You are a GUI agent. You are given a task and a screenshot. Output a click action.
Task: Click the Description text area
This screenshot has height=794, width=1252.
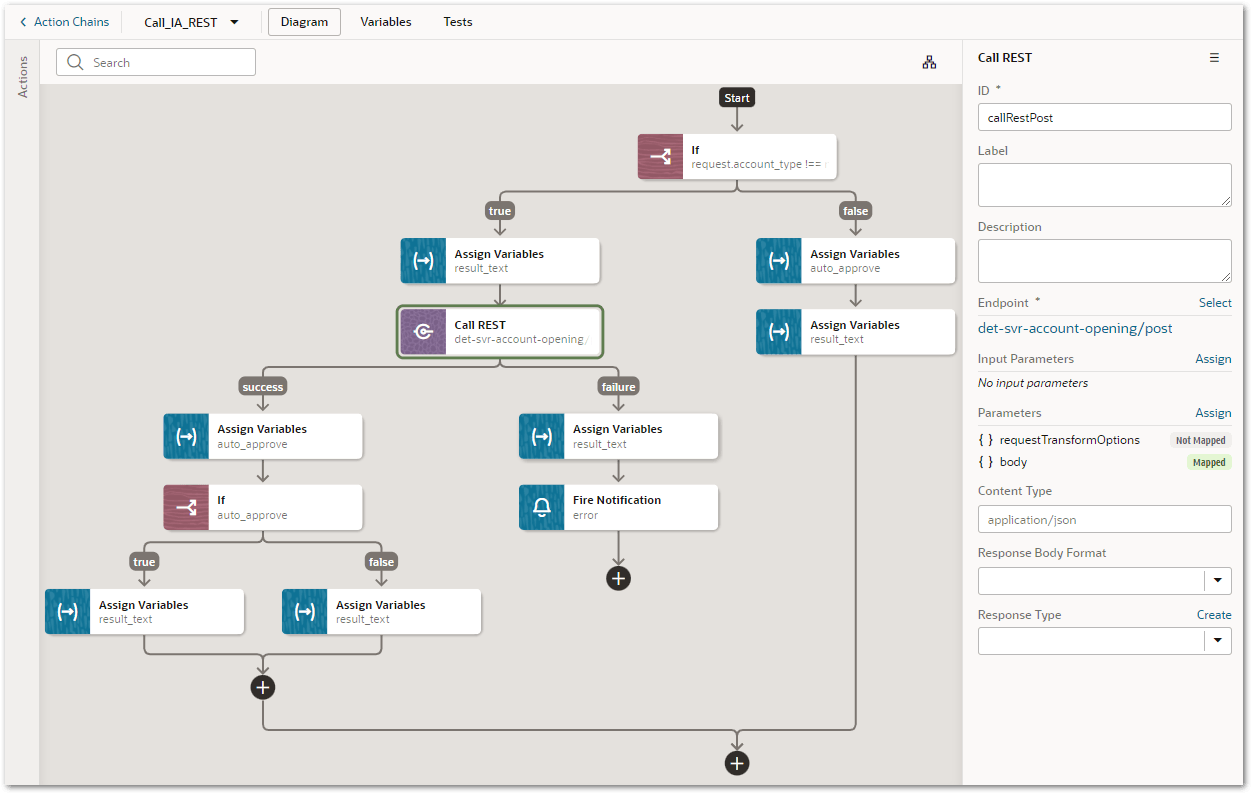(x=1104, y=261)
